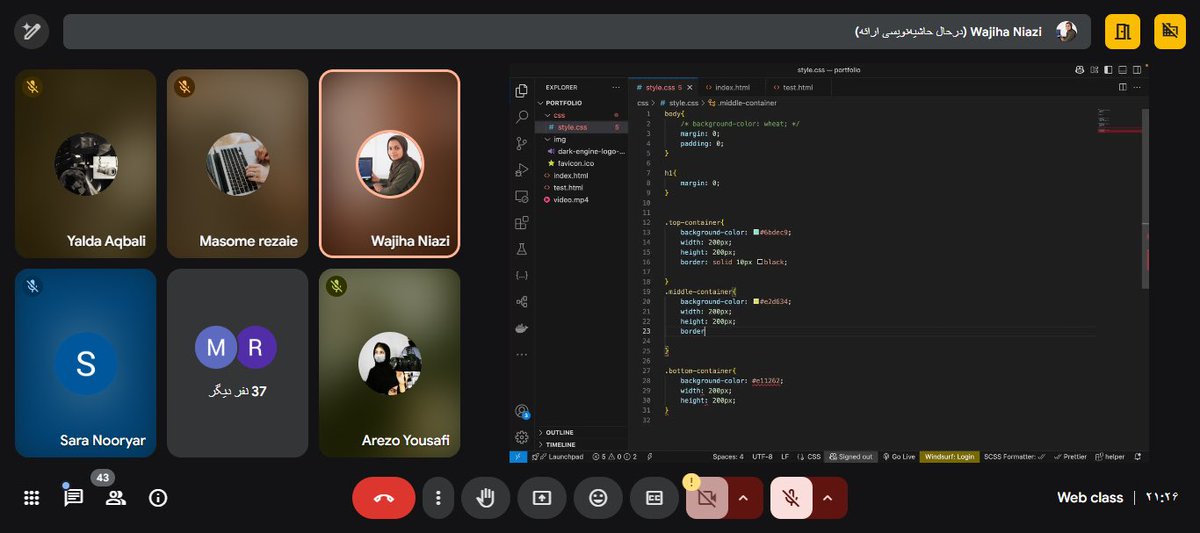Open the Testing flask icon in VS Code
This screenshot has height=533, width=1200.
click(521, 249)
